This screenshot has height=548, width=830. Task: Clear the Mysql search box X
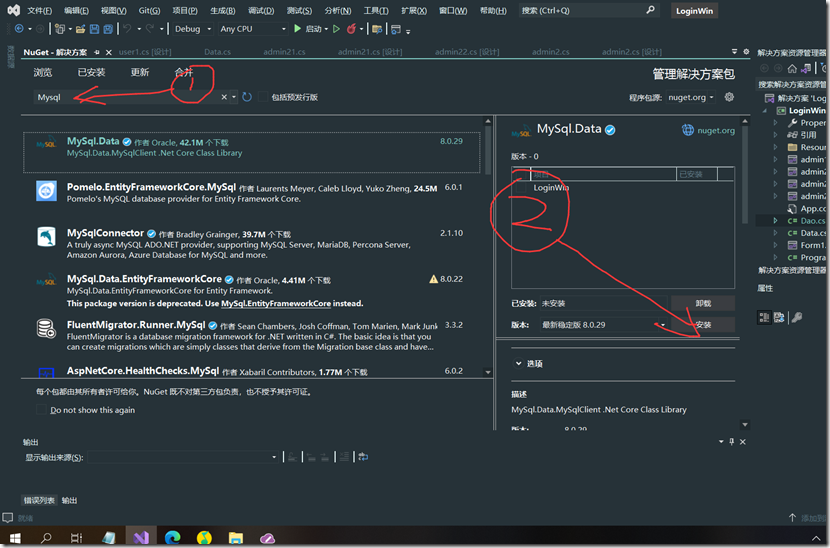tap(224, 97)
